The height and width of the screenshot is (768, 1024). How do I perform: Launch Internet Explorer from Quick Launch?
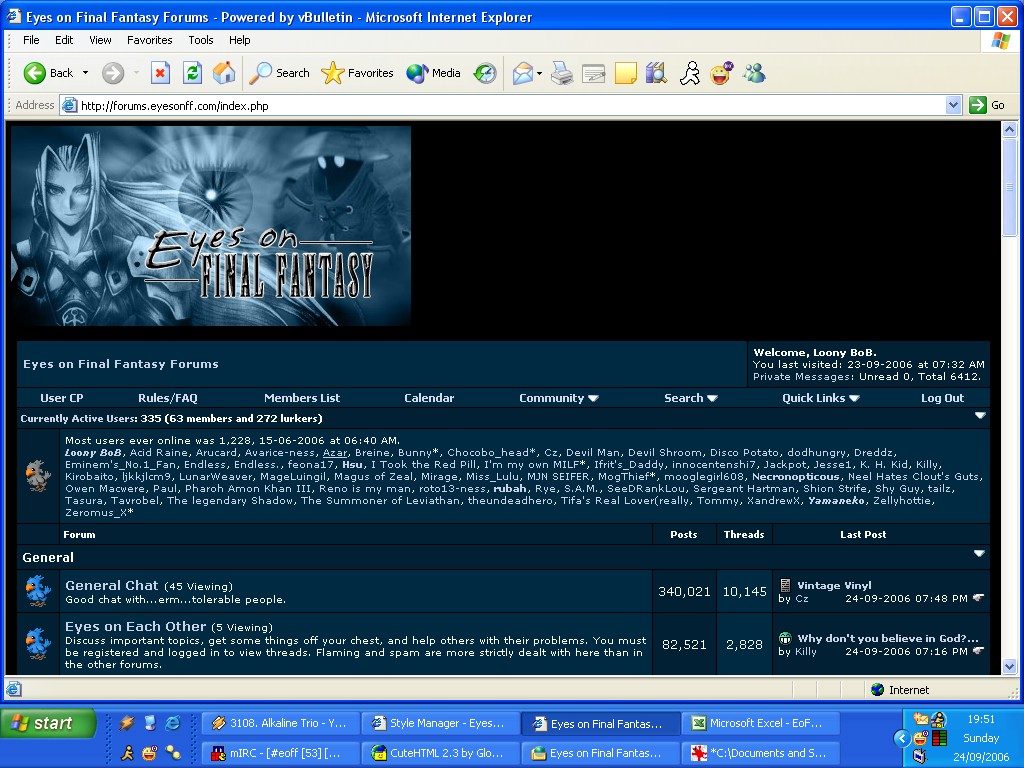coord(172,722)
